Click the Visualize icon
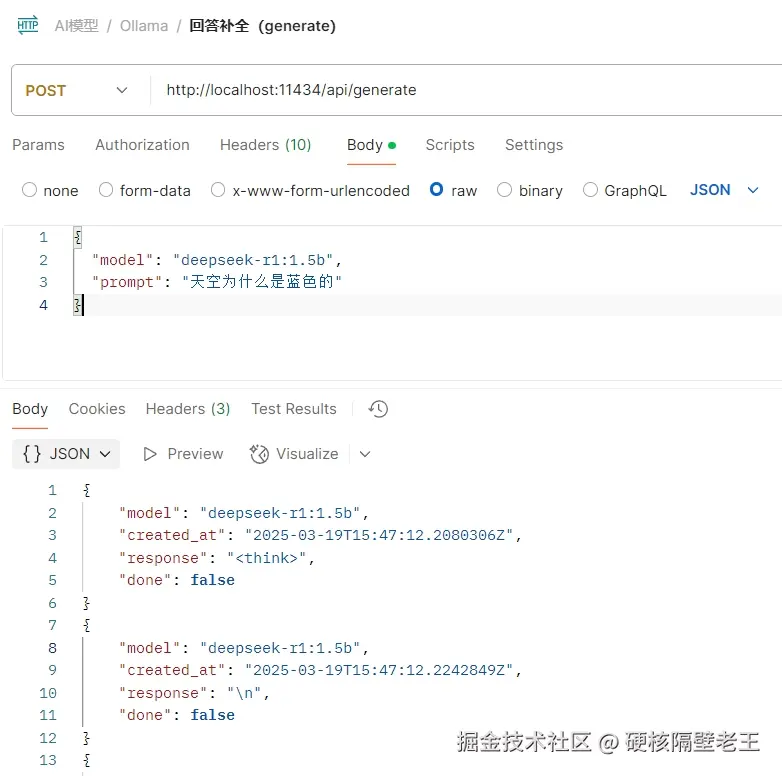This screenshot has width=782, height=776. pyautogui.click(x=259, y=454)
